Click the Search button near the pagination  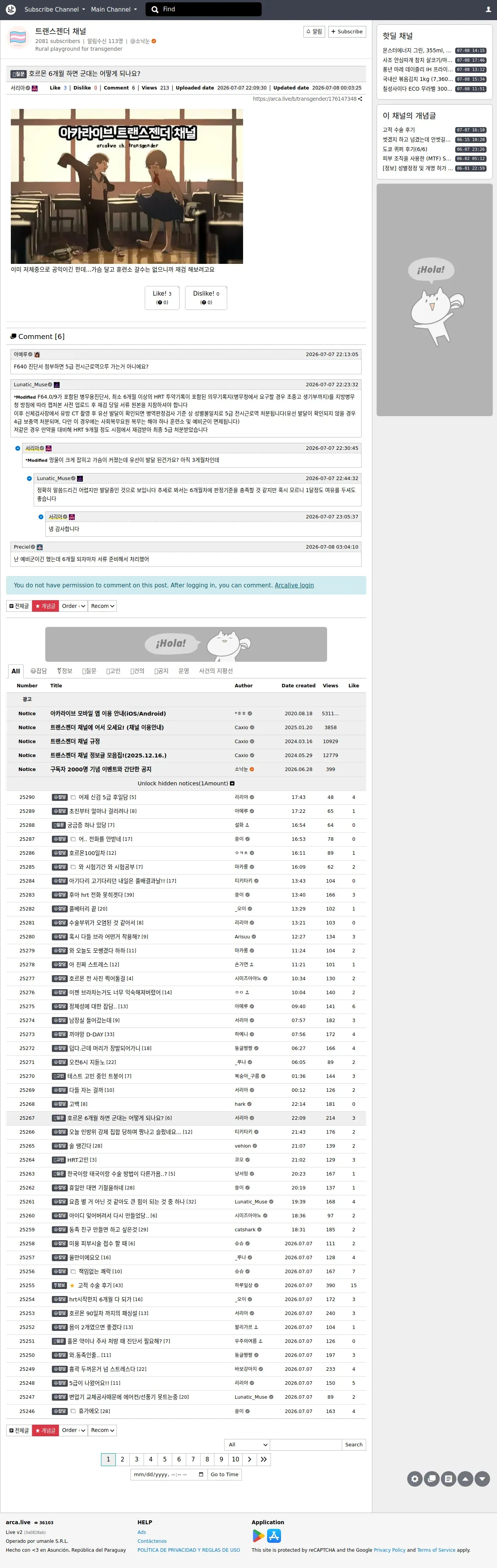pyautogui.click(x=353, y=1444)
